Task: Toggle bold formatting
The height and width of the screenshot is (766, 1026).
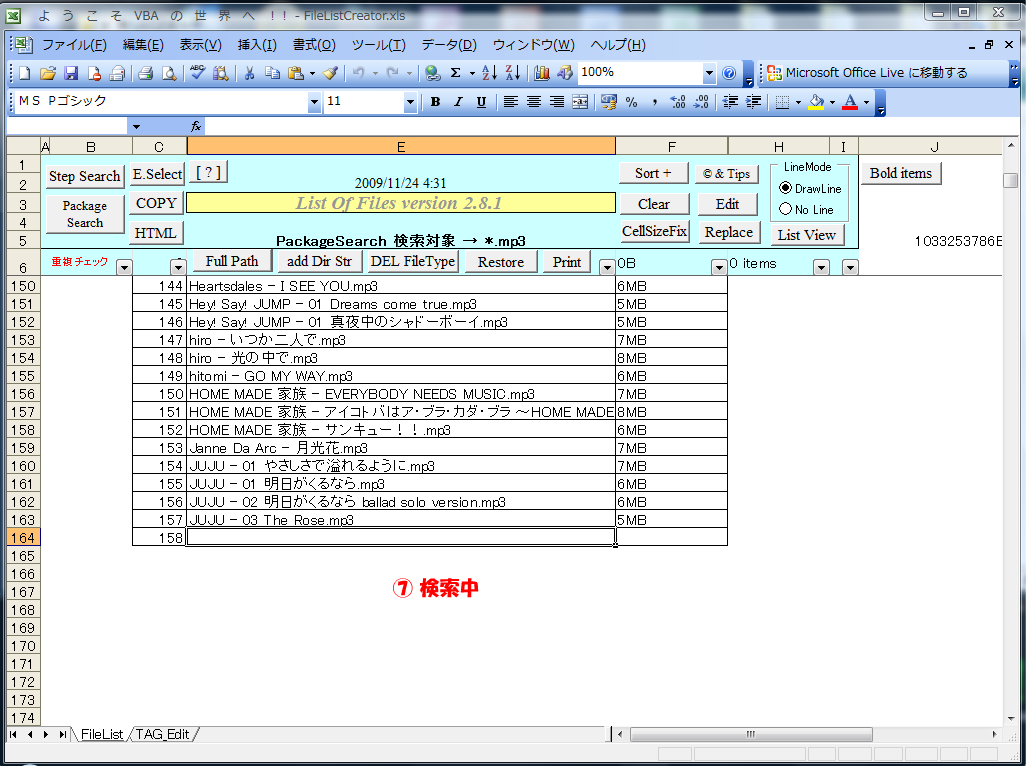Action: coord(435,102)
